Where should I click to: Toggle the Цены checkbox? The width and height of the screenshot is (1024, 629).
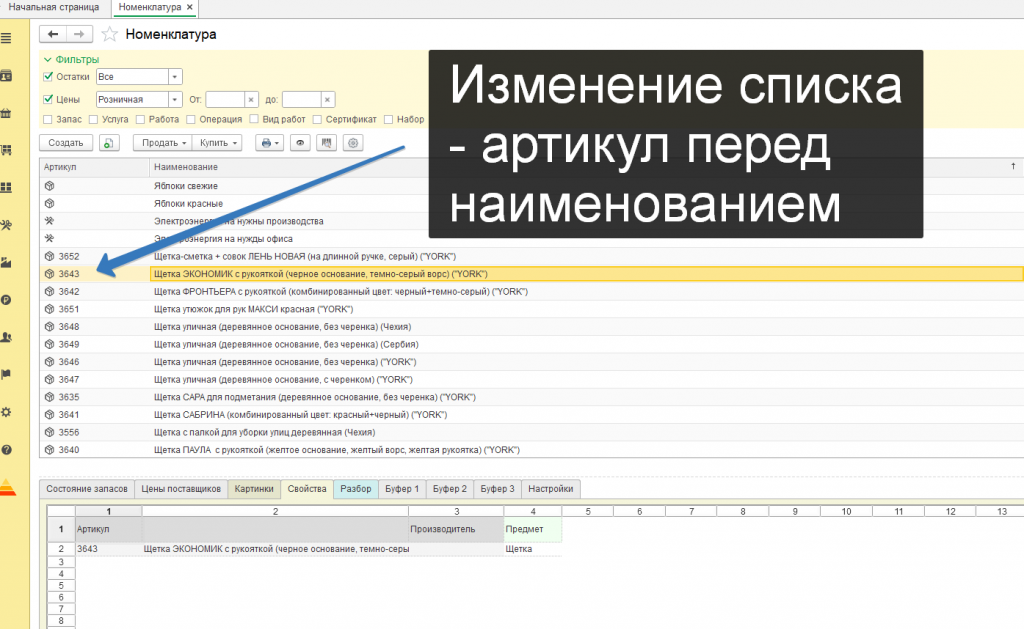(48, 99)
